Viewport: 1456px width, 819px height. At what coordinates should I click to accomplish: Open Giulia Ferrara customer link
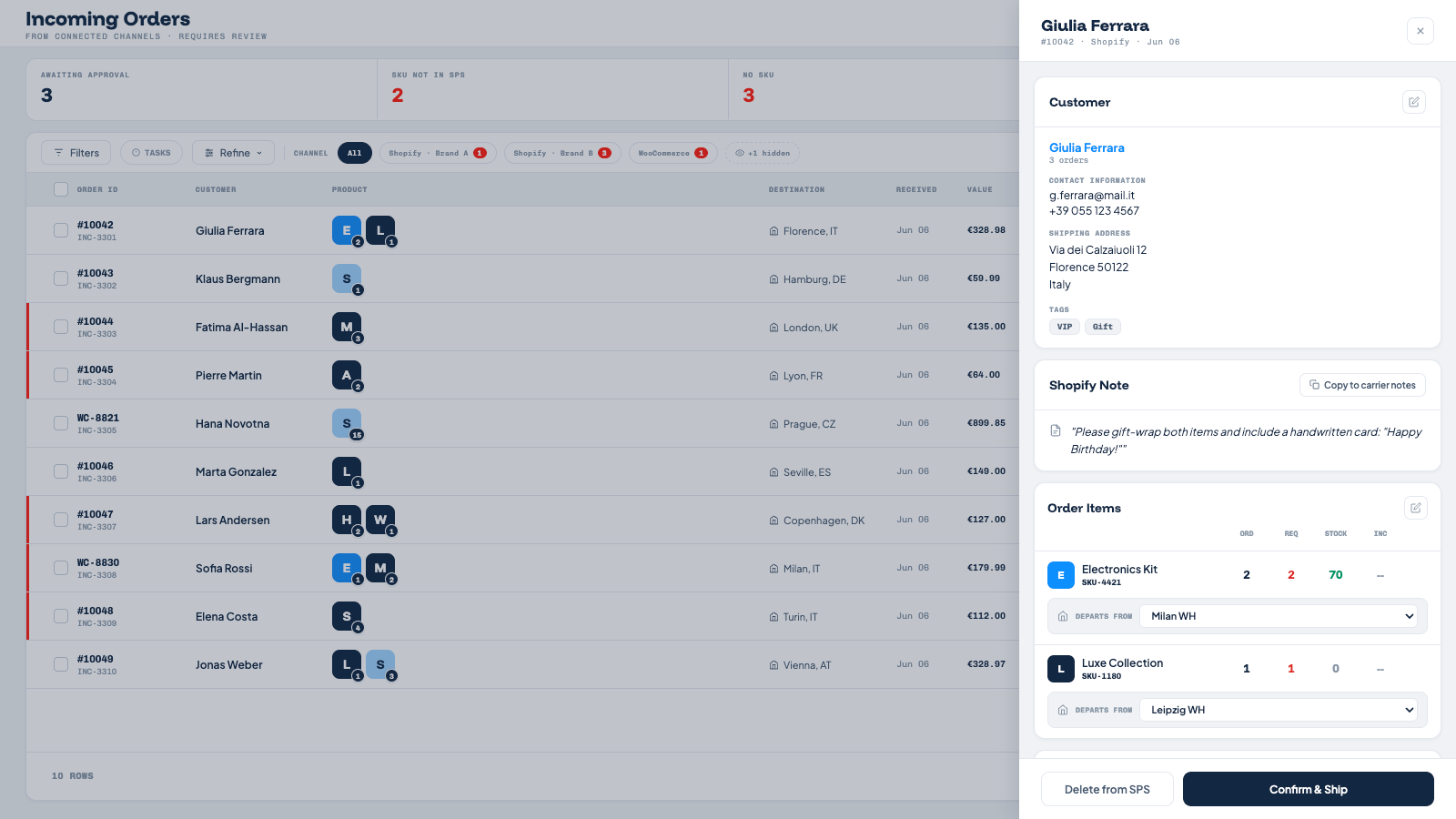coord(1087,147)
